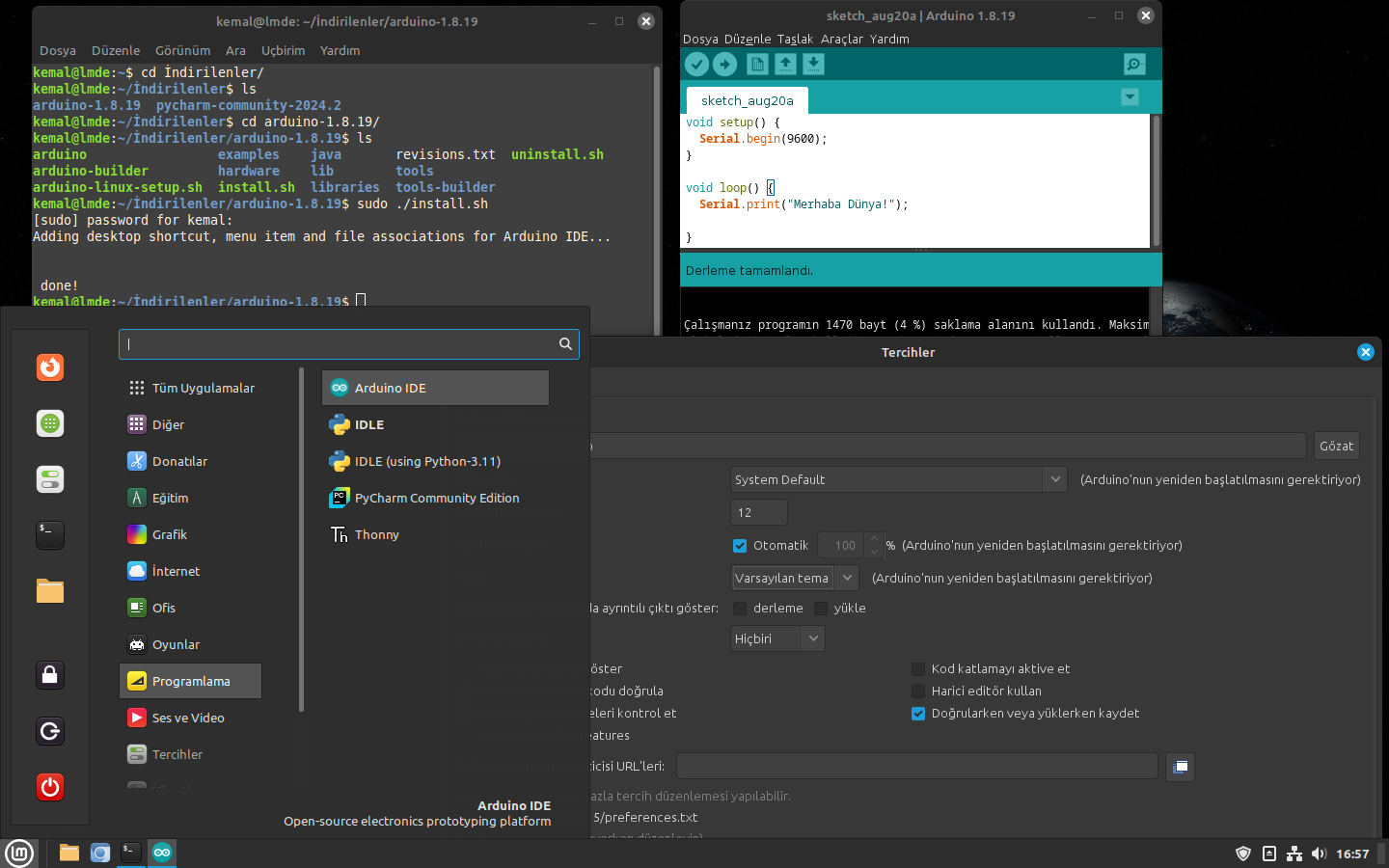1389x868 pixels.
Task: Enable the derleme verbose output checkbox
Action: point(740,609)
